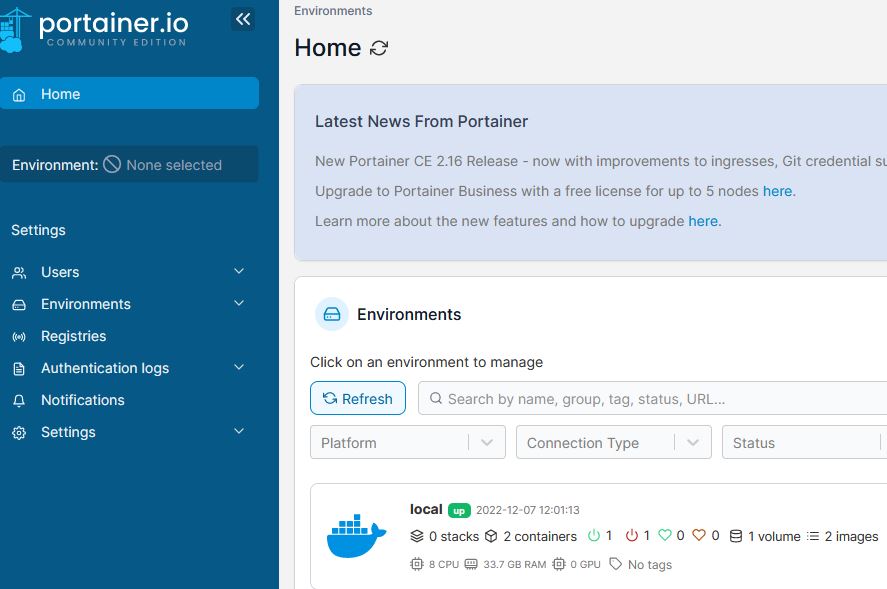The height and width of the screenshot is (589, 887).
Task: Click the running containers power icon
Action: pyautogui.click(x=593, y=535)
